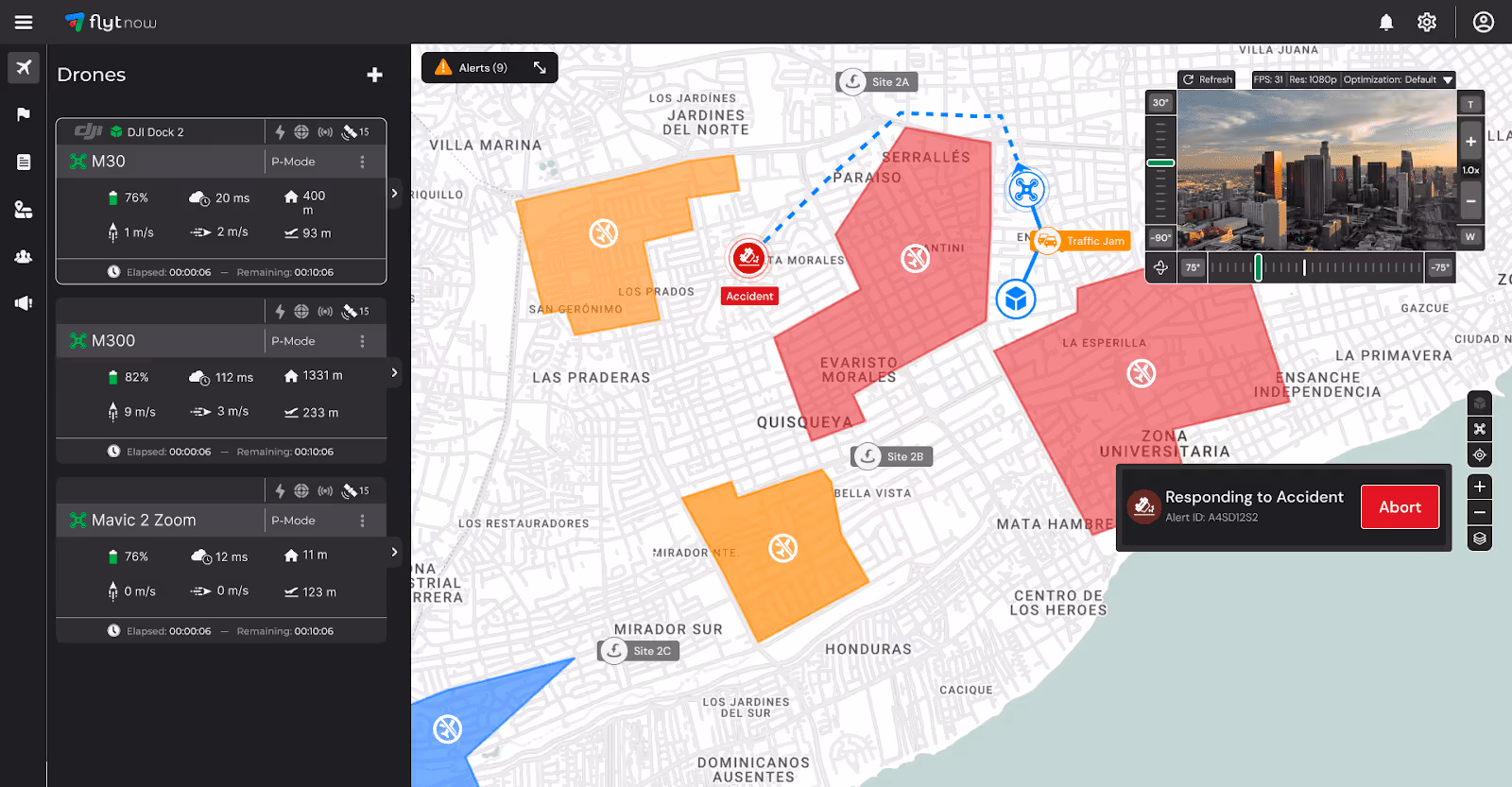Image resolution: width=1512 pixels, height=787 pixels.
Task: Adjust the horizontal gimbal yaw slider handle
Action: click(x=1258, y=267)
